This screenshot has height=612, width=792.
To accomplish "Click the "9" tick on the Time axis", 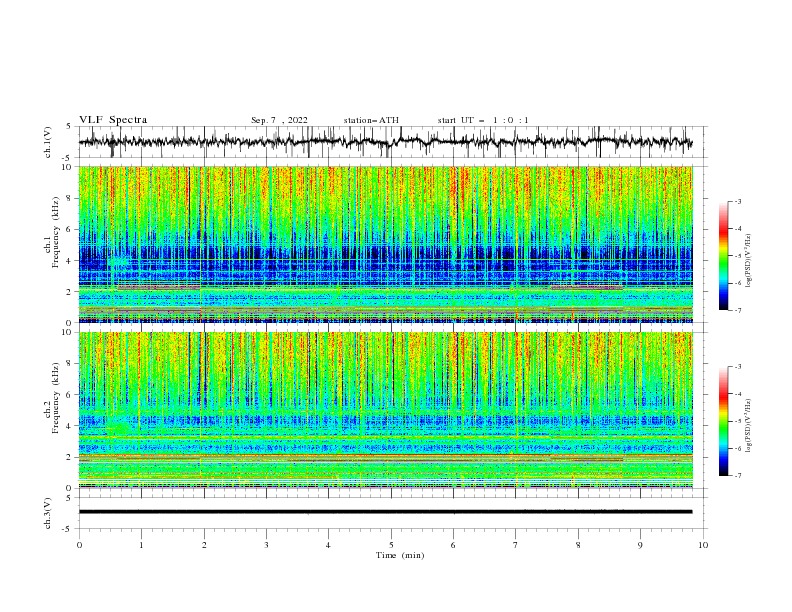I will 640,545.
